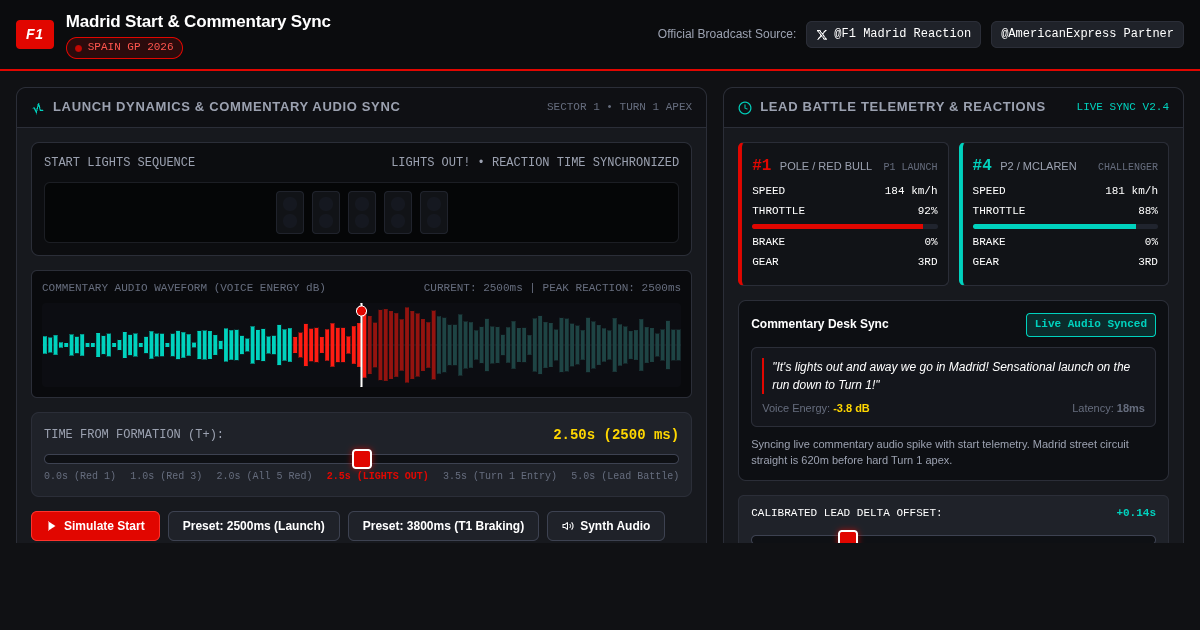This screenshot has height=630, width=1200.
Task: Click the Simulate Start button
Action: [95, 526]
